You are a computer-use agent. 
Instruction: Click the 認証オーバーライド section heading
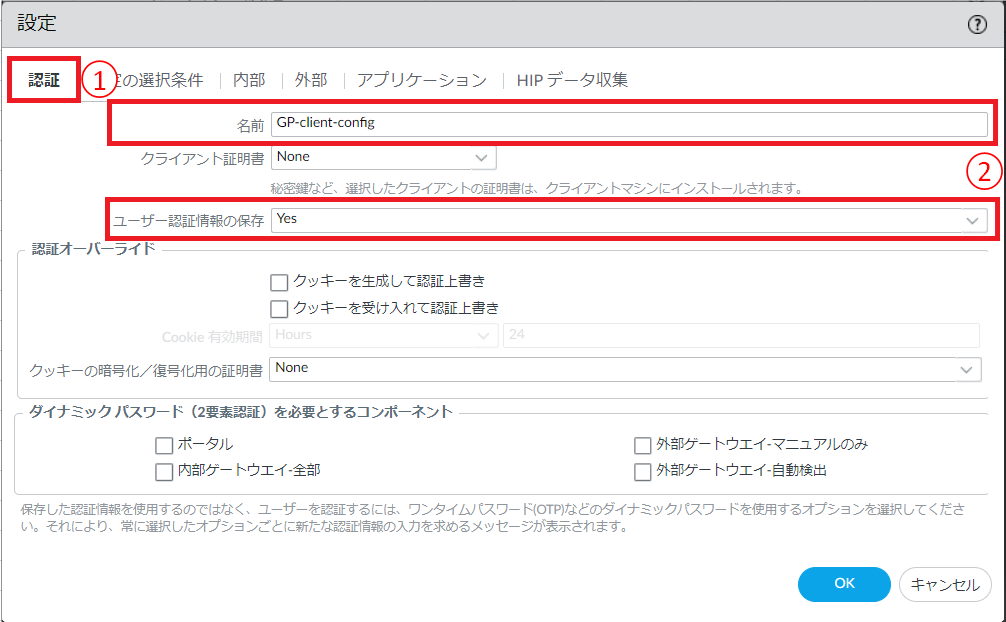point(94,249)
